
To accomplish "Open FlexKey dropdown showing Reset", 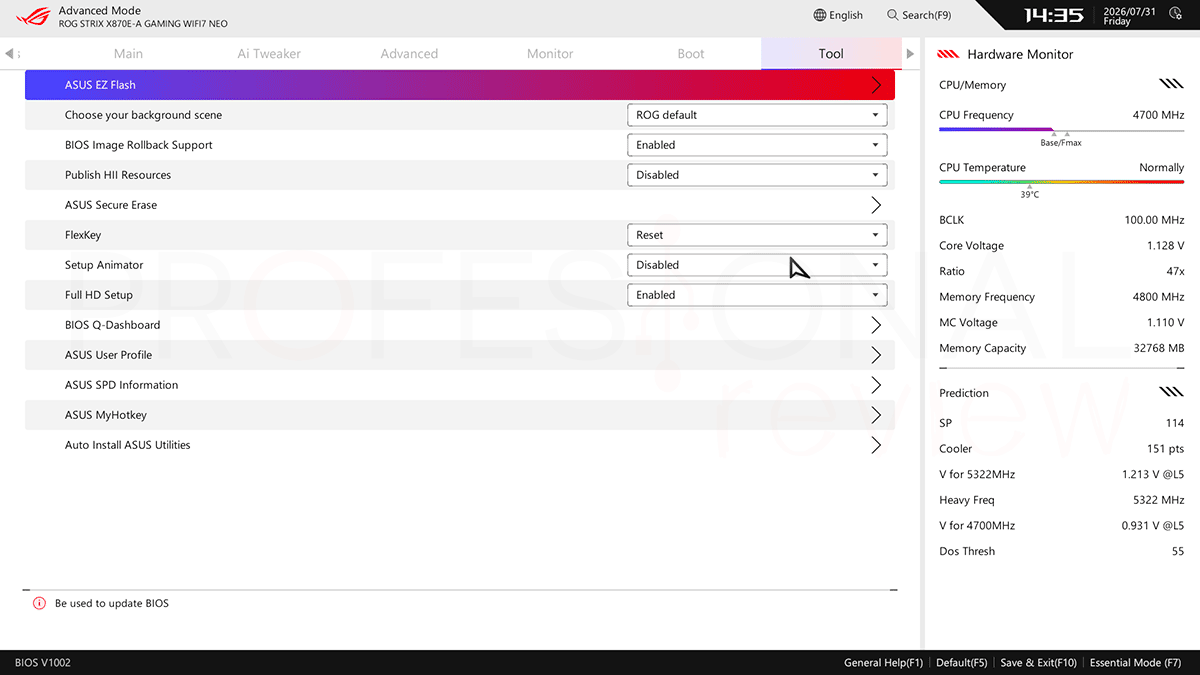I will coord(757,235).
